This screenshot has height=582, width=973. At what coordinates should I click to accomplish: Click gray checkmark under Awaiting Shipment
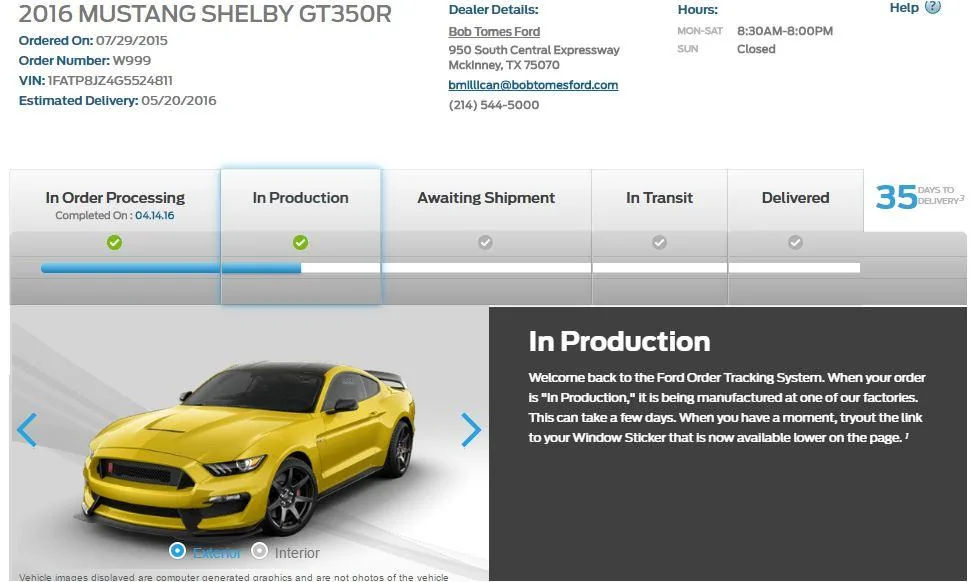(485, 242)
